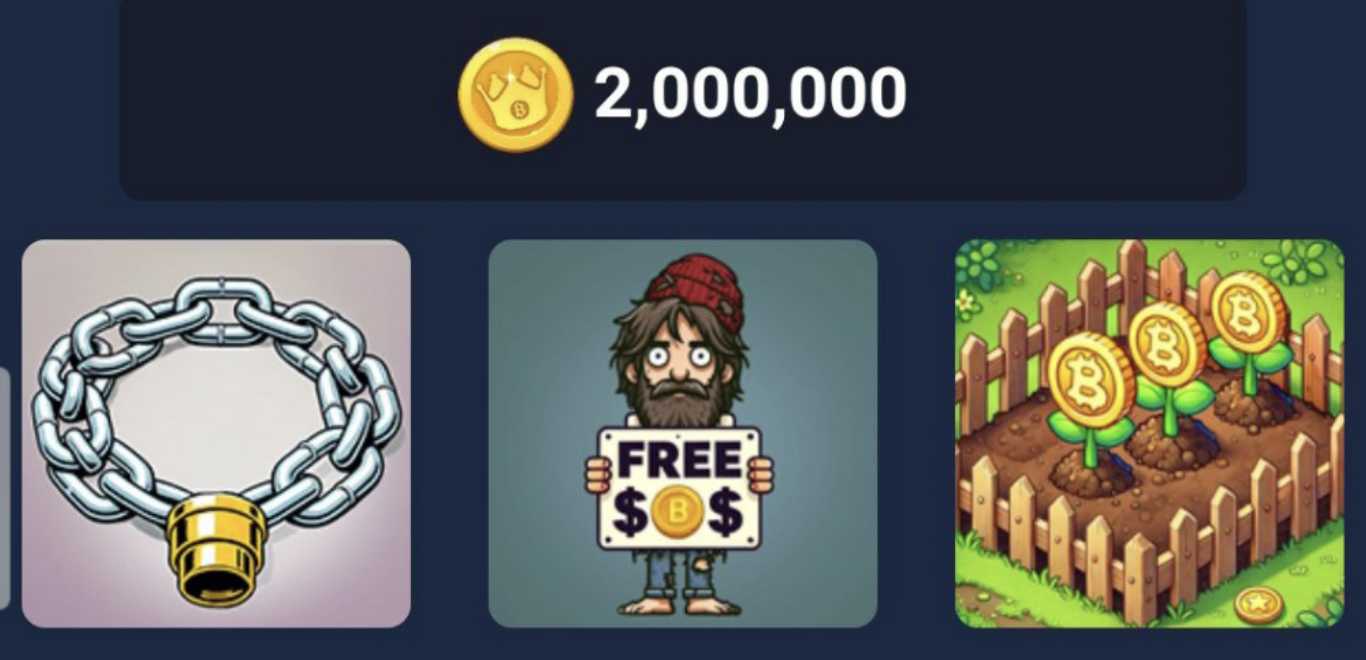Click the dark balance panel background
This screenshot has width=1366, height=660.
coord(683,99)
